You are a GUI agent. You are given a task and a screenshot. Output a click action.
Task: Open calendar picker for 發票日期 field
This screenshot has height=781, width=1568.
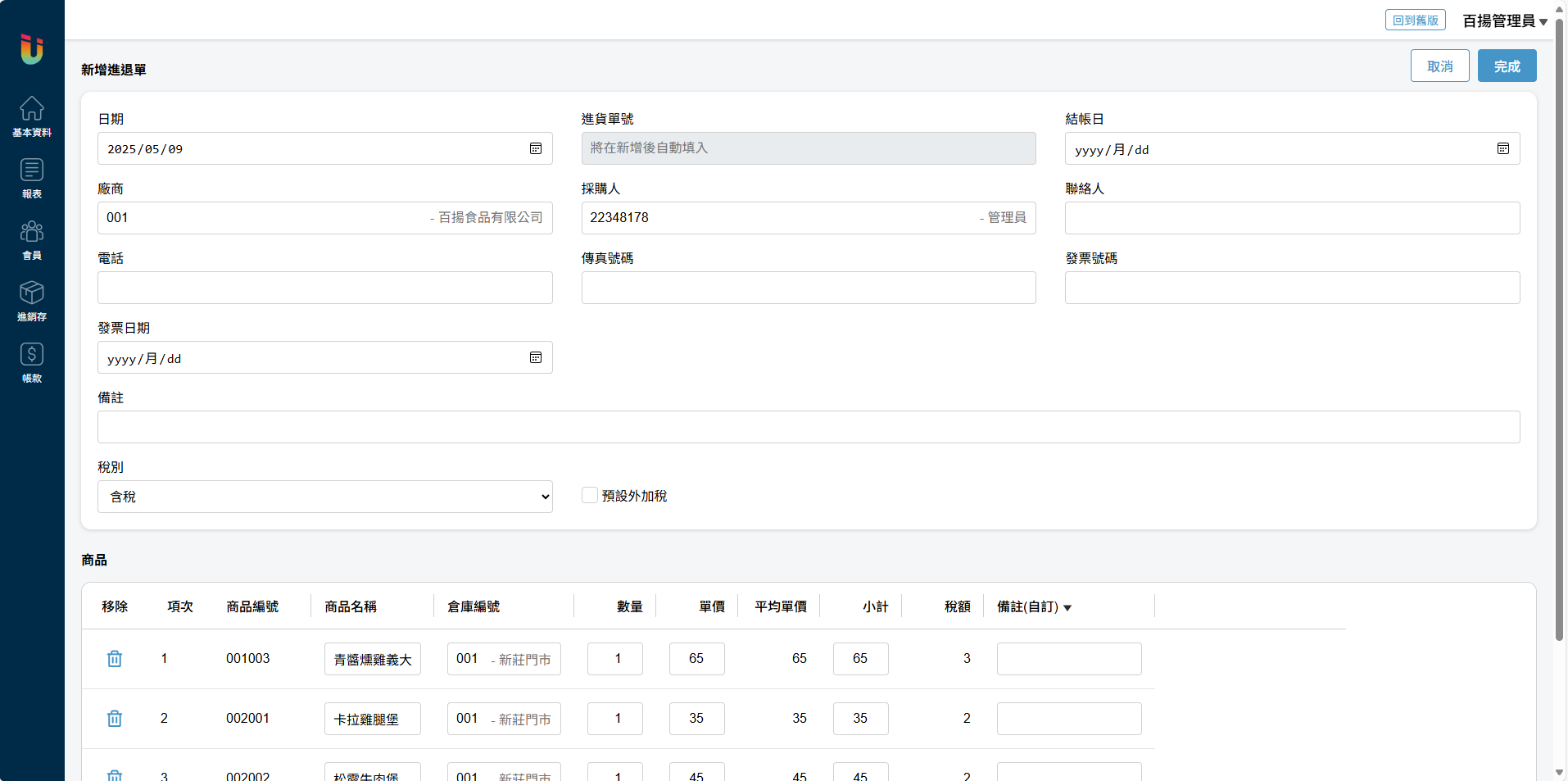point(536,358)
